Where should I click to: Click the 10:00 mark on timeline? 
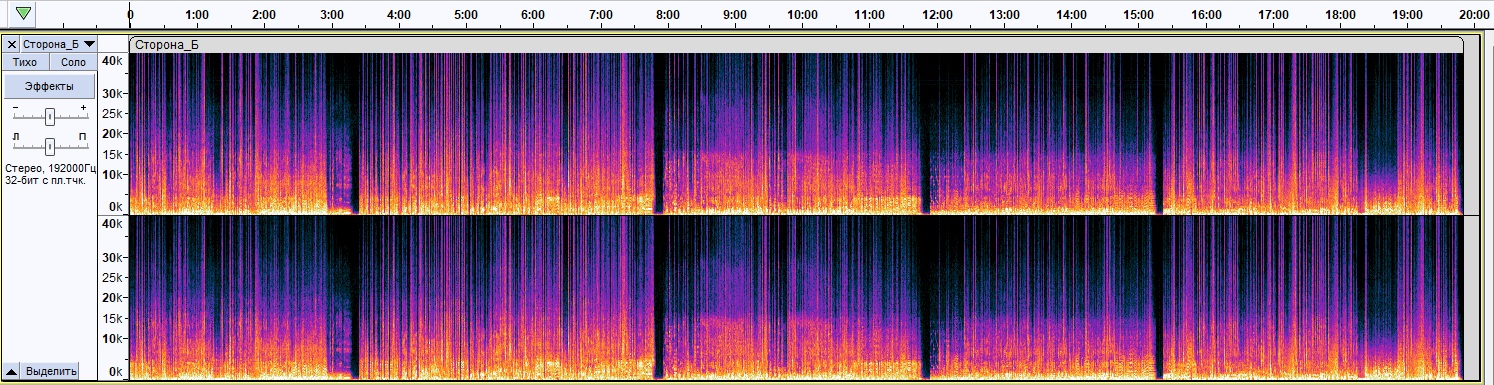click(803, 15)
